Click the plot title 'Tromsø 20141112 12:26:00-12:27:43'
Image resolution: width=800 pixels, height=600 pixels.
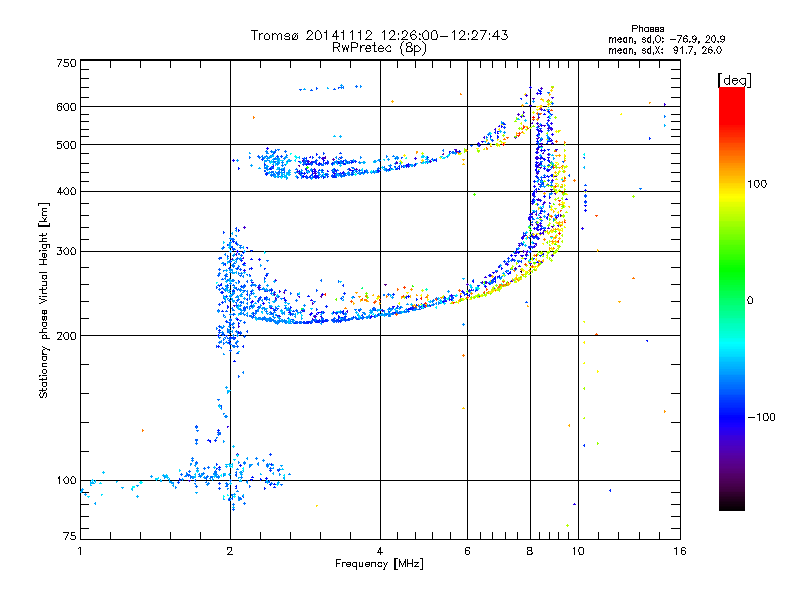(379, 35)
